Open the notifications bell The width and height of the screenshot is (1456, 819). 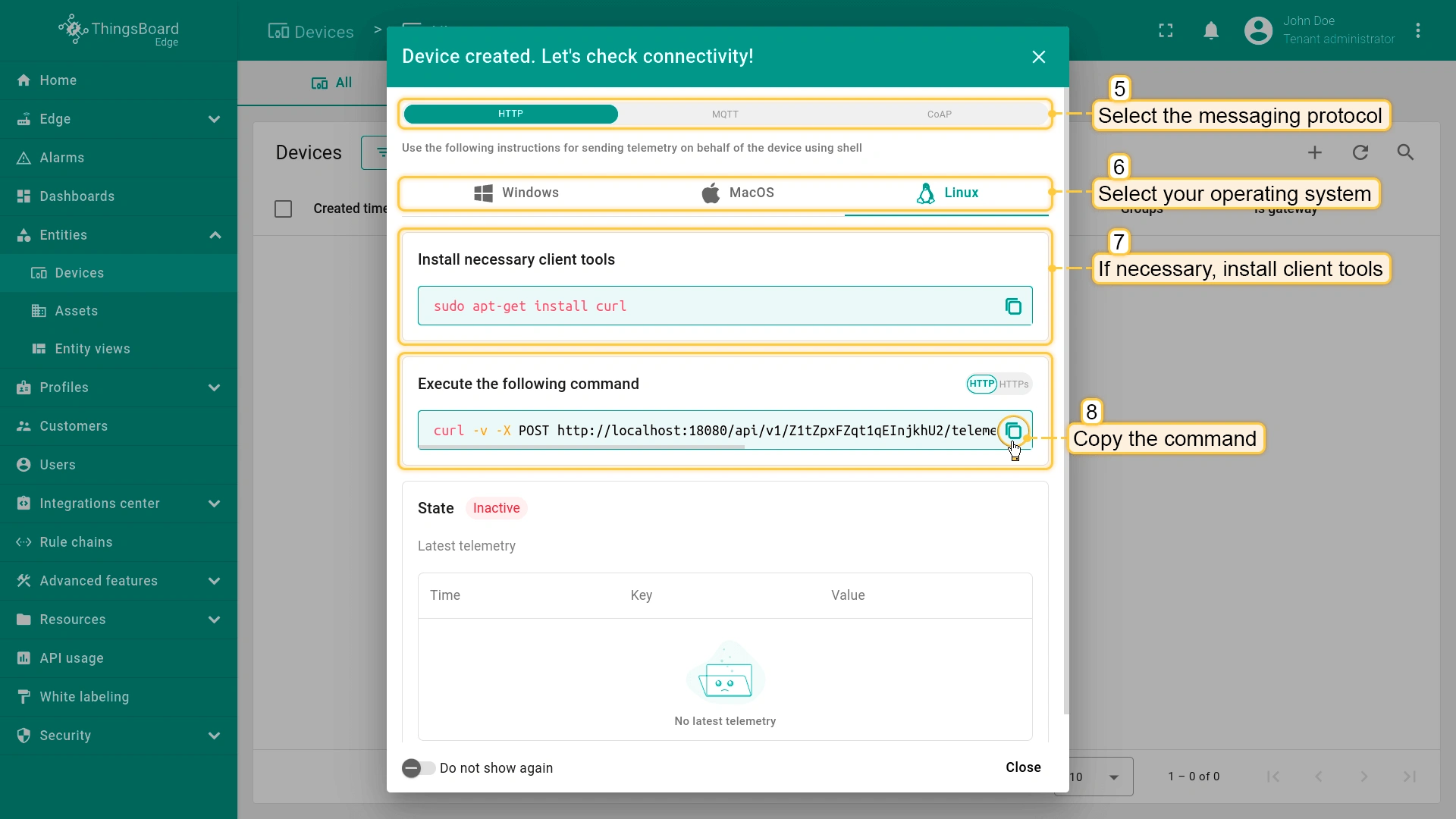click(1211, 30)
